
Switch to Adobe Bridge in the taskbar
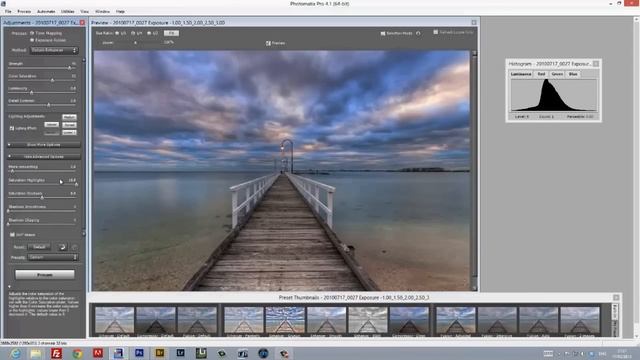click(160, 353)
